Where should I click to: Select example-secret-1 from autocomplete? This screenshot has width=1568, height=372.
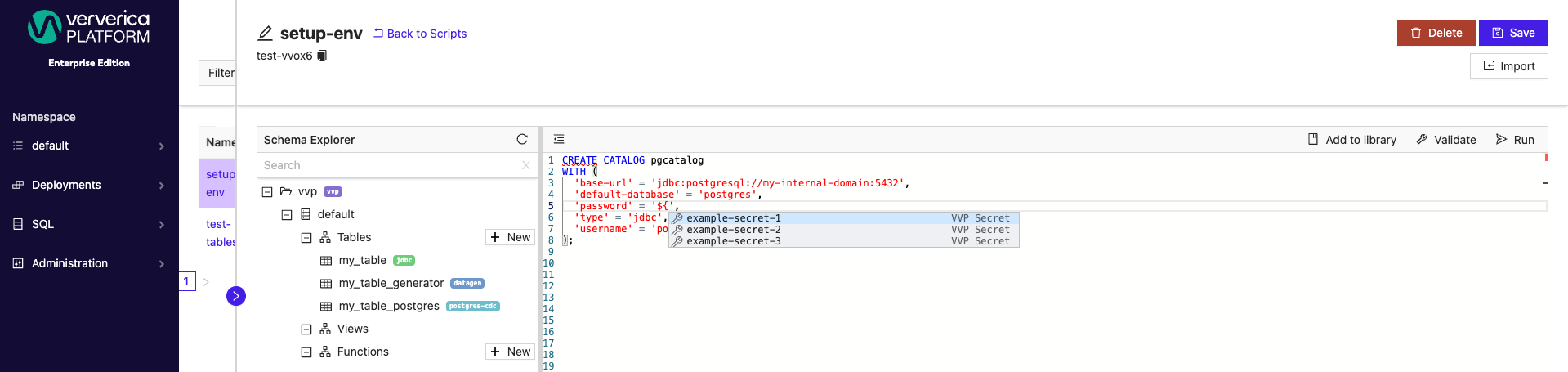point(844,218)
